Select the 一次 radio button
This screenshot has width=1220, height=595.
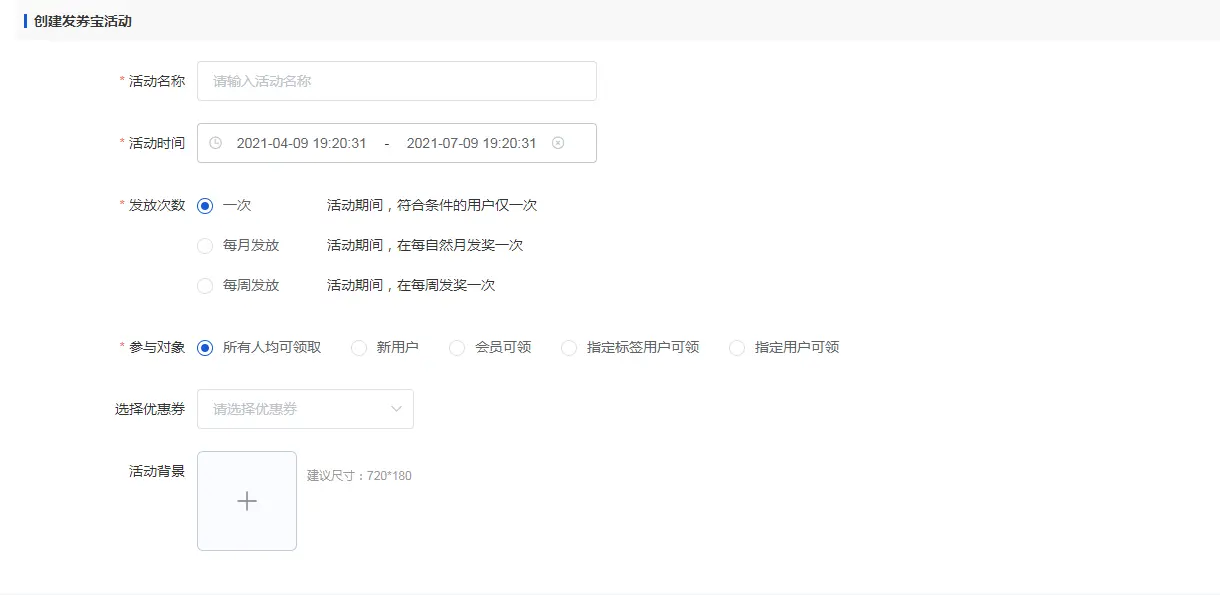click(205, 206)
